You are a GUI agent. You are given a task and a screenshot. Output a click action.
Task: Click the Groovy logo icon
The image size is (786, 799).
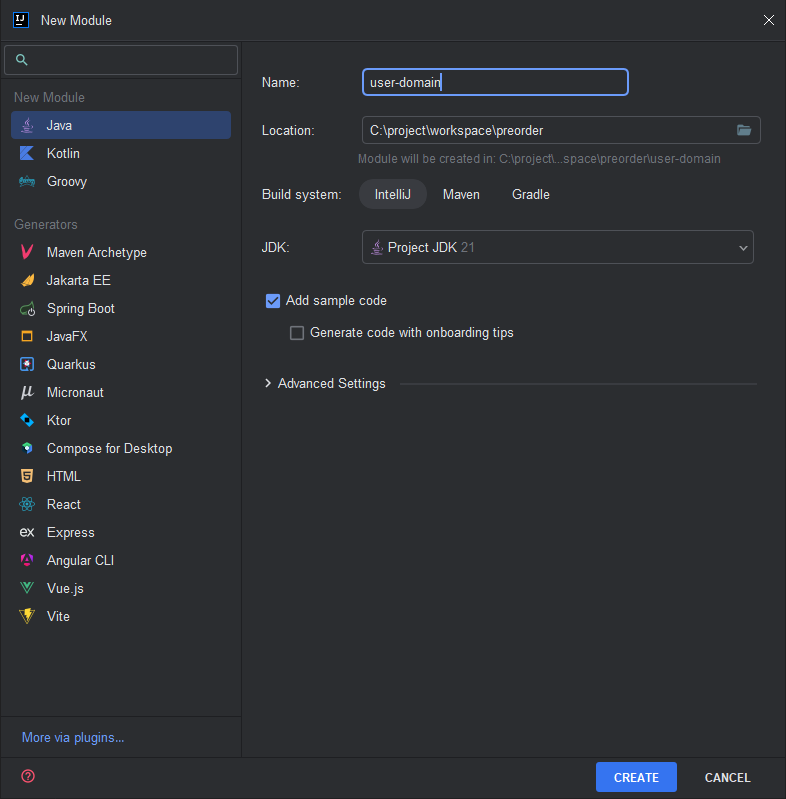[27, 181]
